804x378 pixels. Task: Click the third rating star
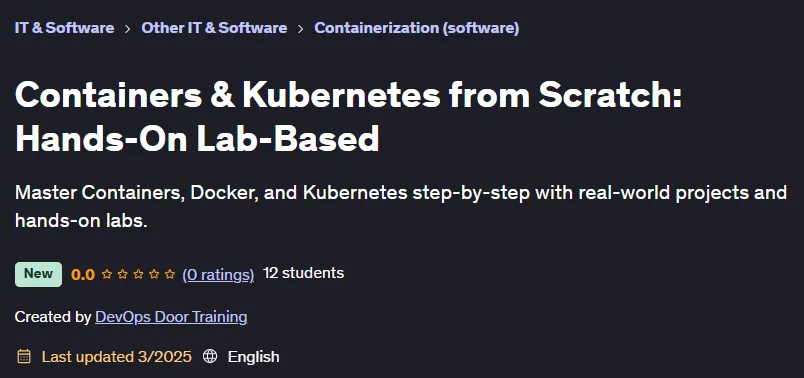(138, 274)
